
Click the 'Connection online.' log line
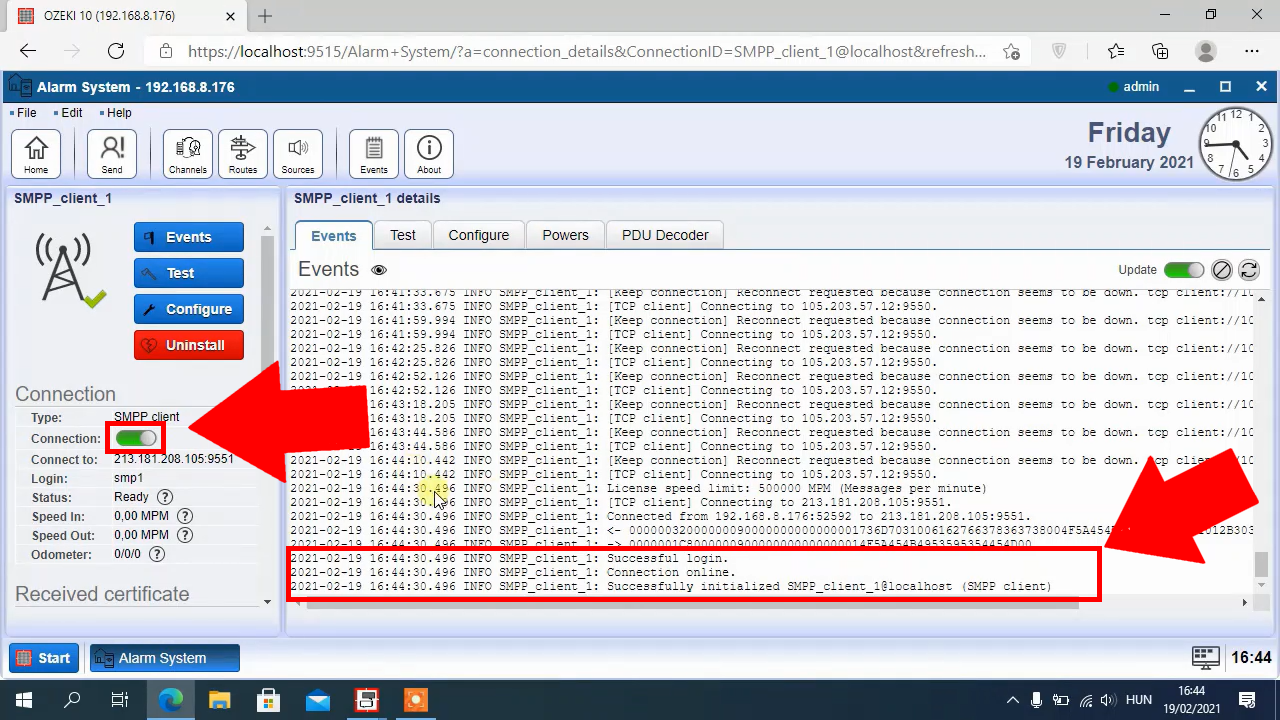[671, 572]
